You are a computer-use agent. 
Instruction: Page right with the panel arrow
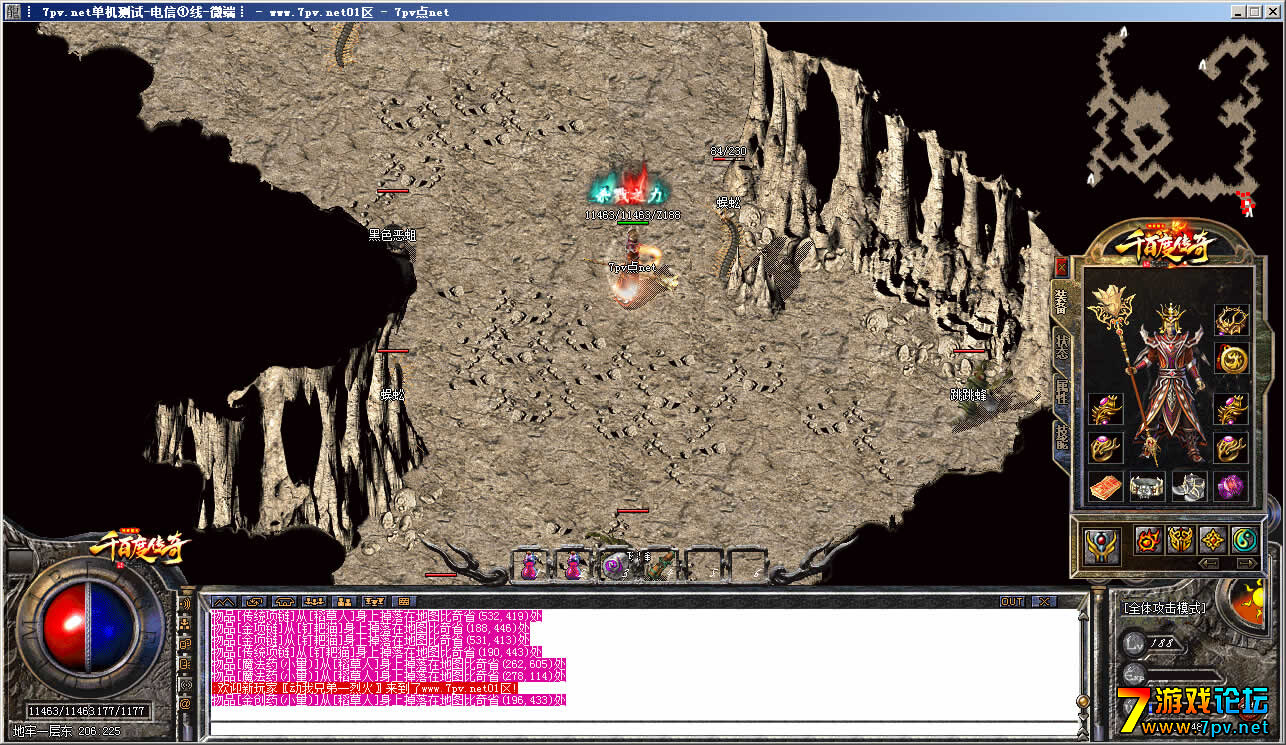click(1246, 563)
